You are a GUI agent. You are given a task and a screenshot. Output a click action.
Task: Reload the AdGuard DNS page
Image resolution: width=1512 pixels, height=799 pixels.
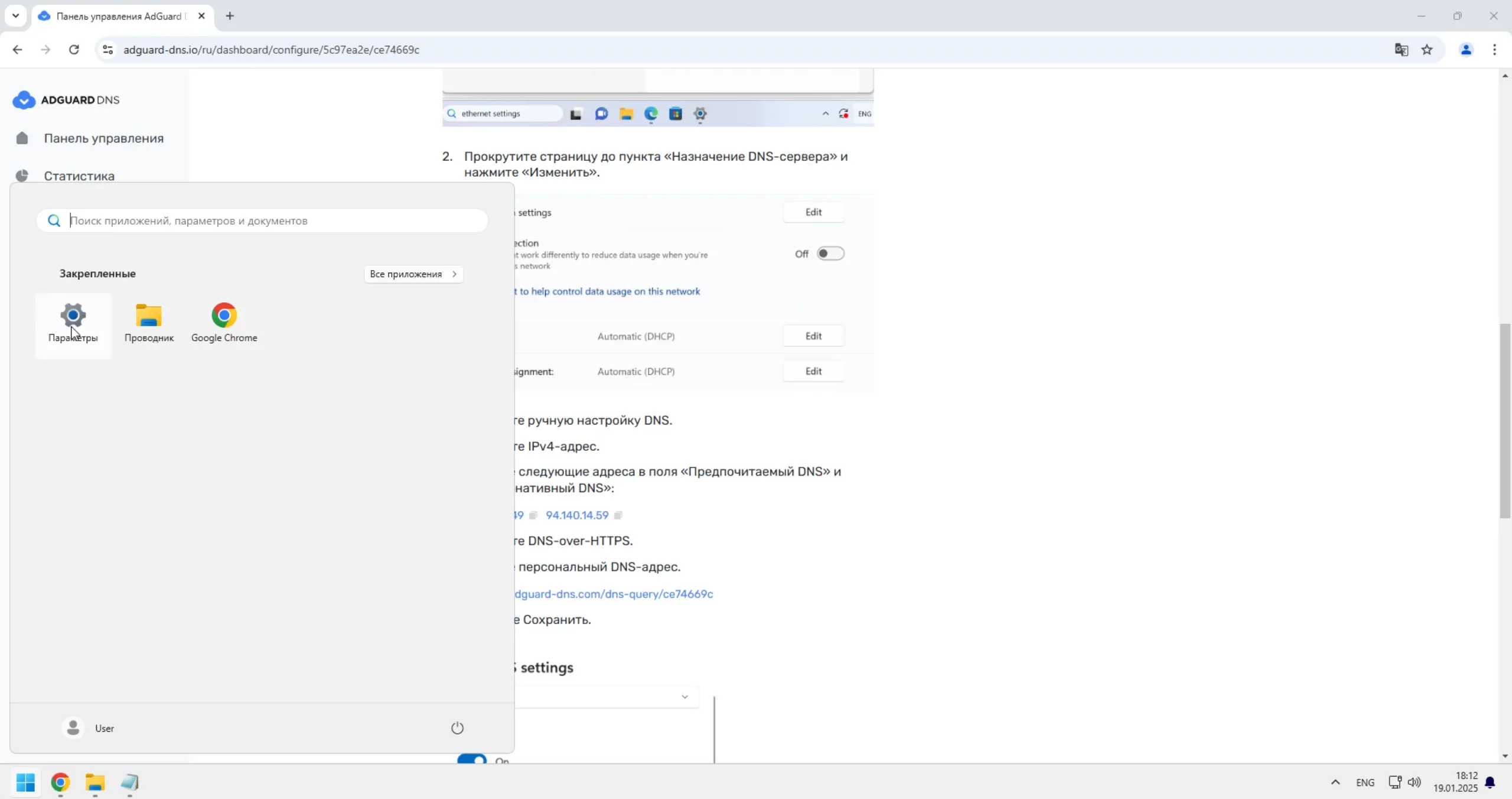pos(74,50)
